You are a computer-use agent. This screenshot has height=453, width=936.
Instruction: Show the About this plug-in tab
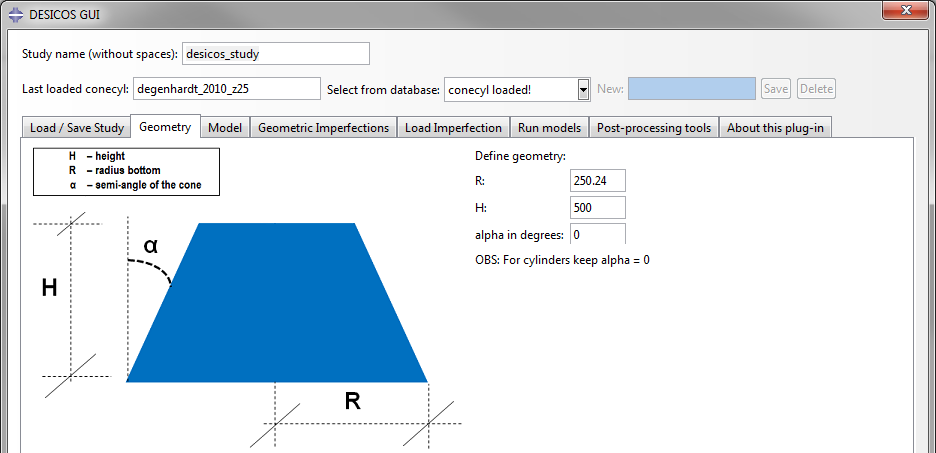(775, 128)
